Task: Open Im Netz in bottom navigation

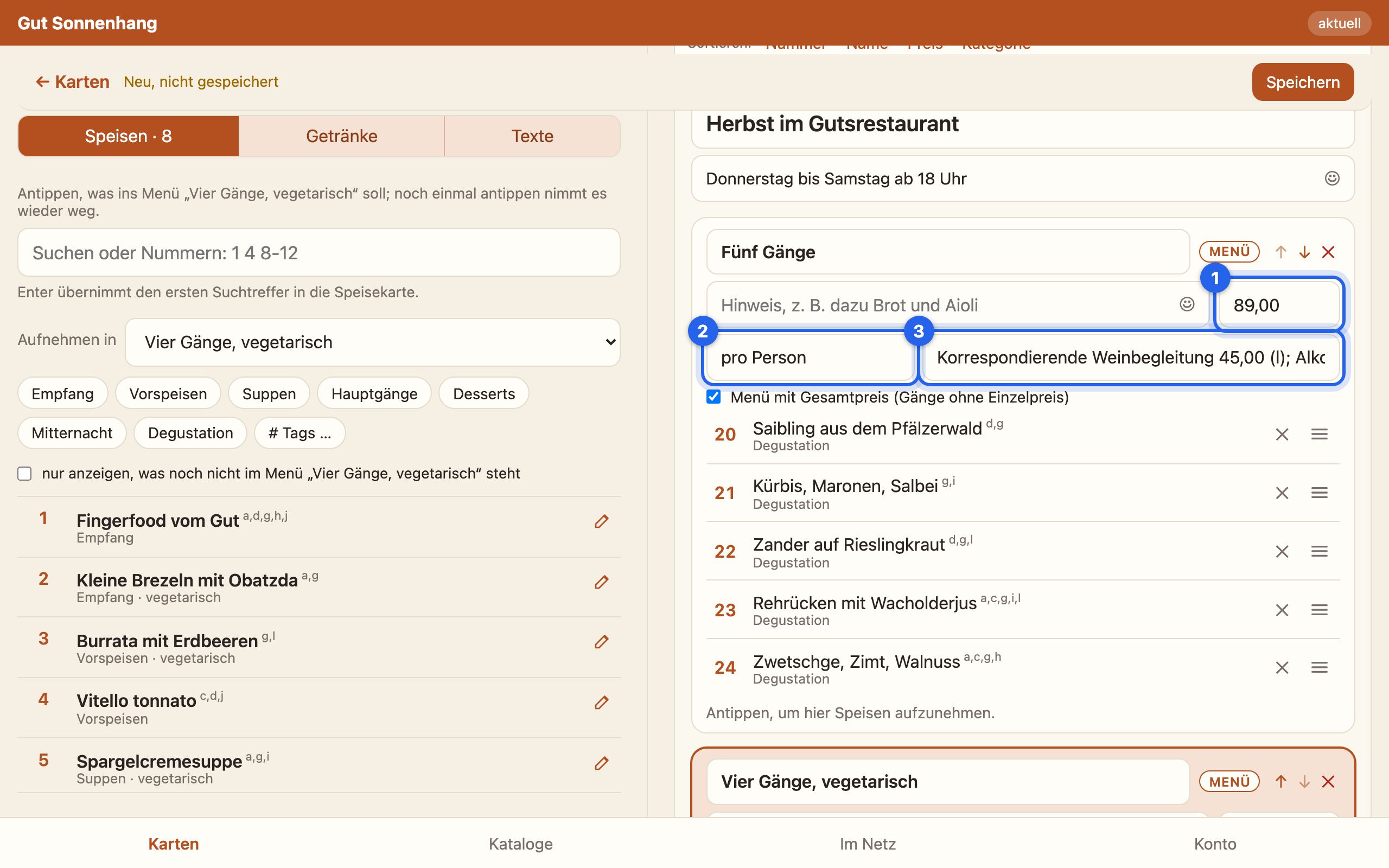Action: click(x=868, y=844)
